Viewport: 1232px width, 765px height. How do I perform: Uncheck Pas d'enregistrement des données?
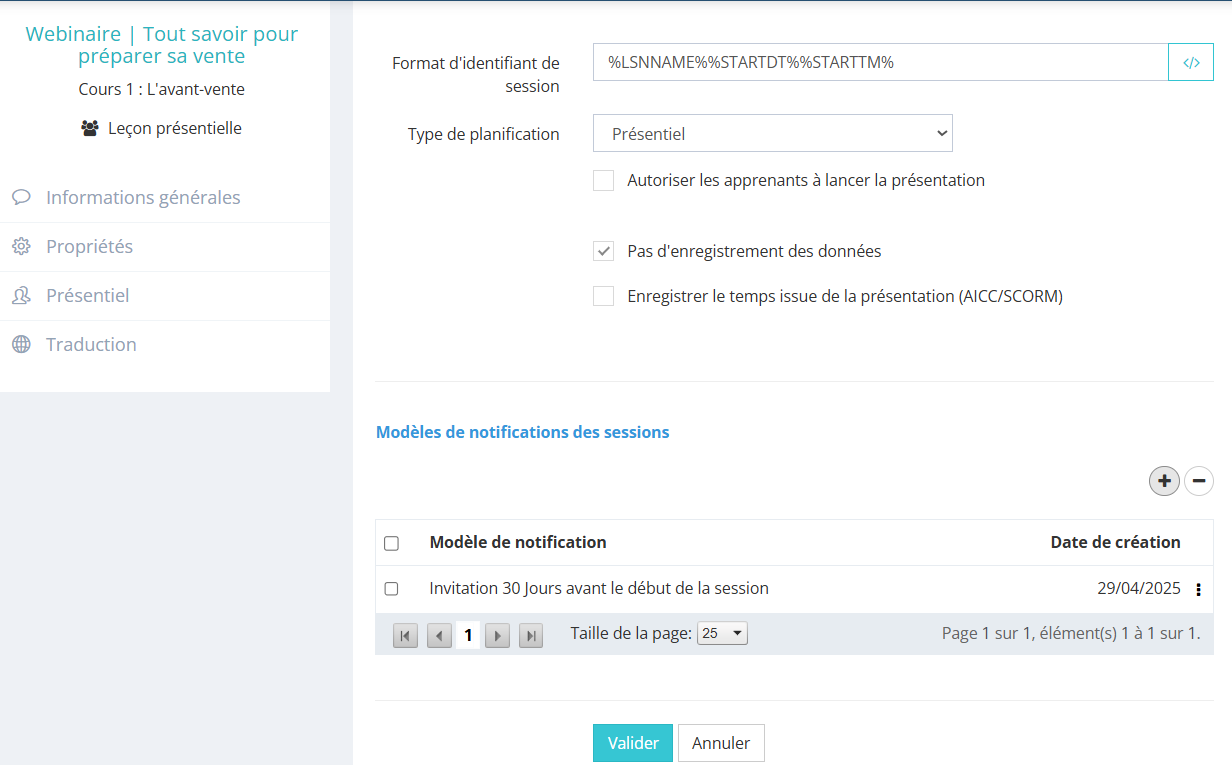click(x=603, y=252)
